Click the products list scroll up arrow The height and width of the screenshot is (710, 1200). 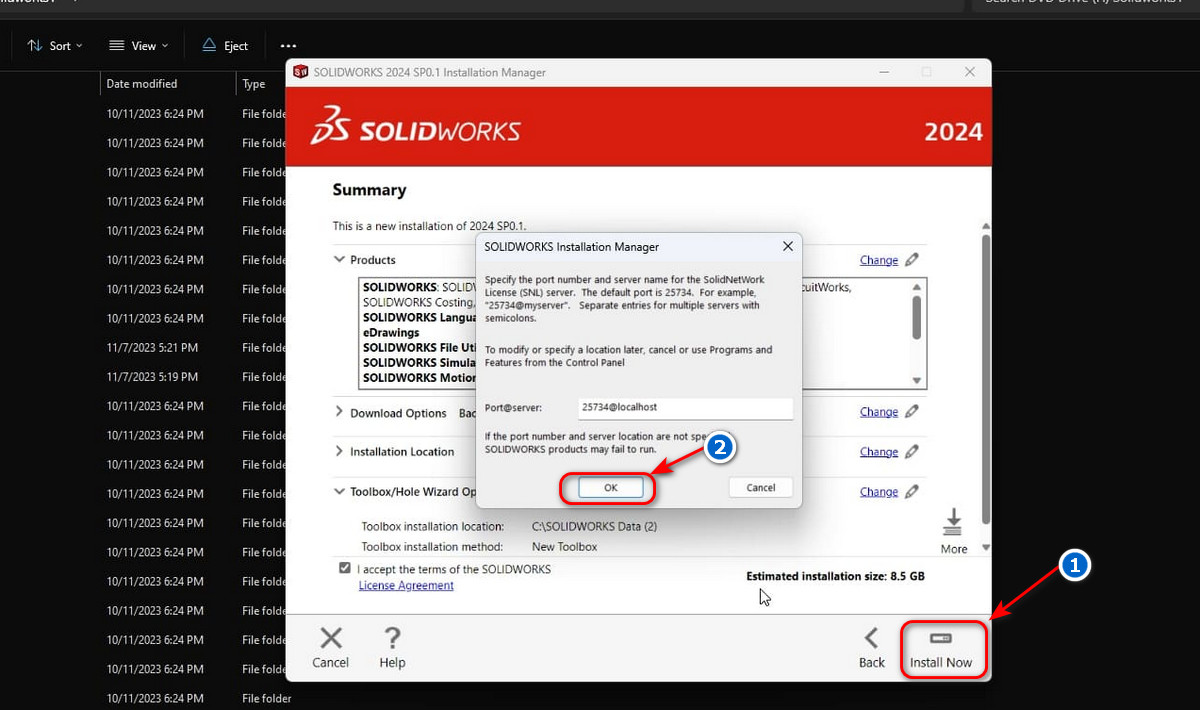point(917,286)
